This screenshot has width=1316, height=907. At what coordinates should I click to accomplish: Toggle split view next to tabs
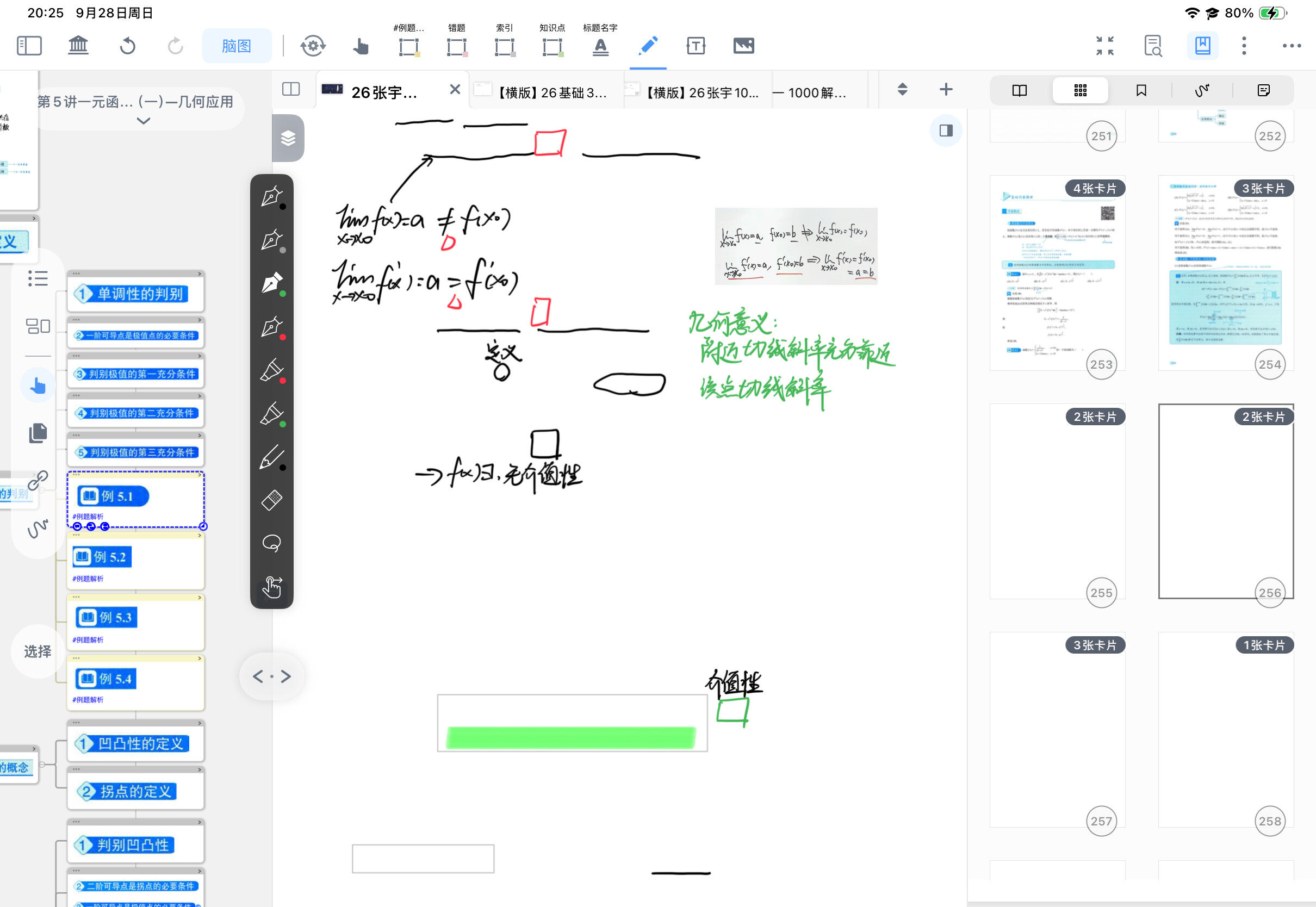tap(291, 89)
